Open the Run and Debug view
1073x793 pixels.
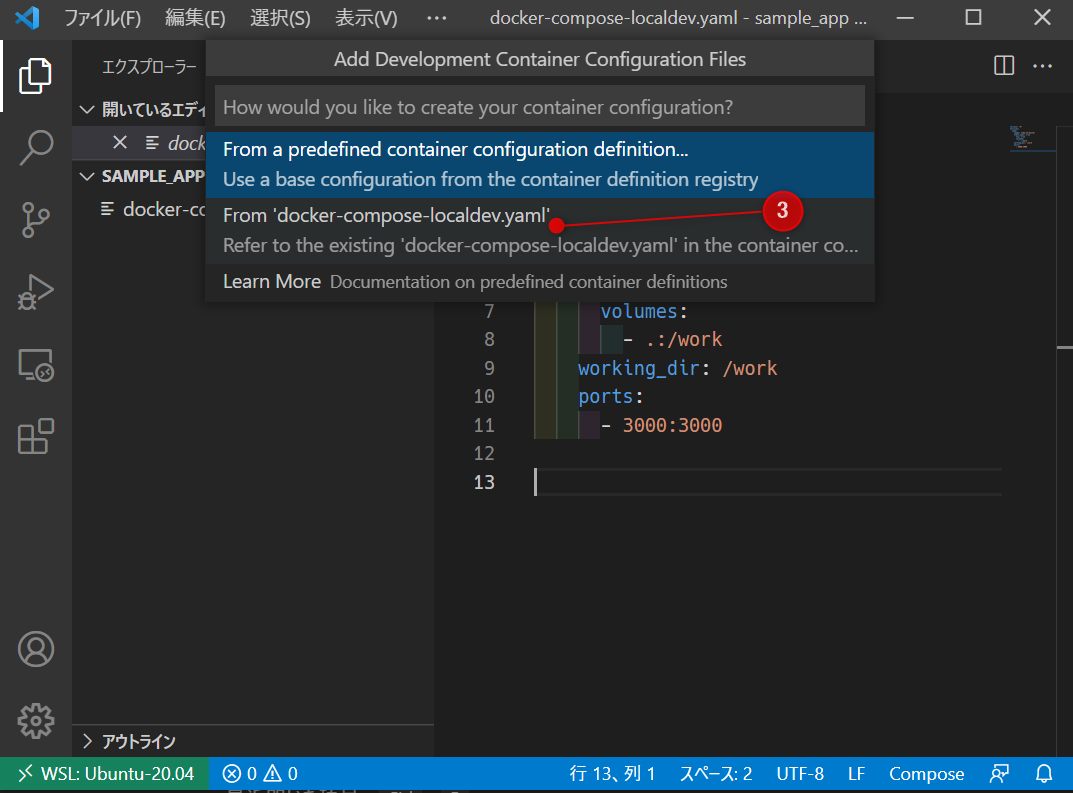tap(36, 292)
